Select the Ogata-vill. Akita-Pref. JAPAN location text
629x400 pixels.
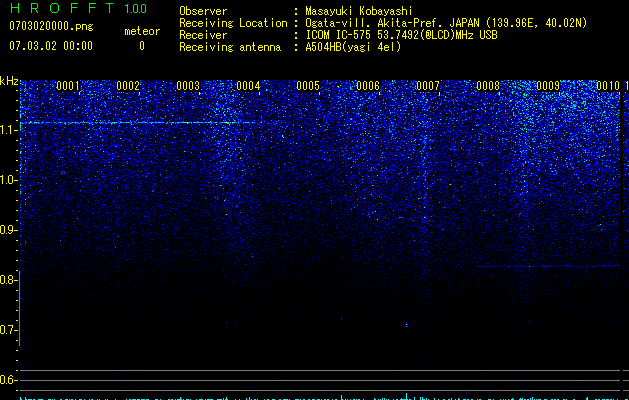click(446, 23)
